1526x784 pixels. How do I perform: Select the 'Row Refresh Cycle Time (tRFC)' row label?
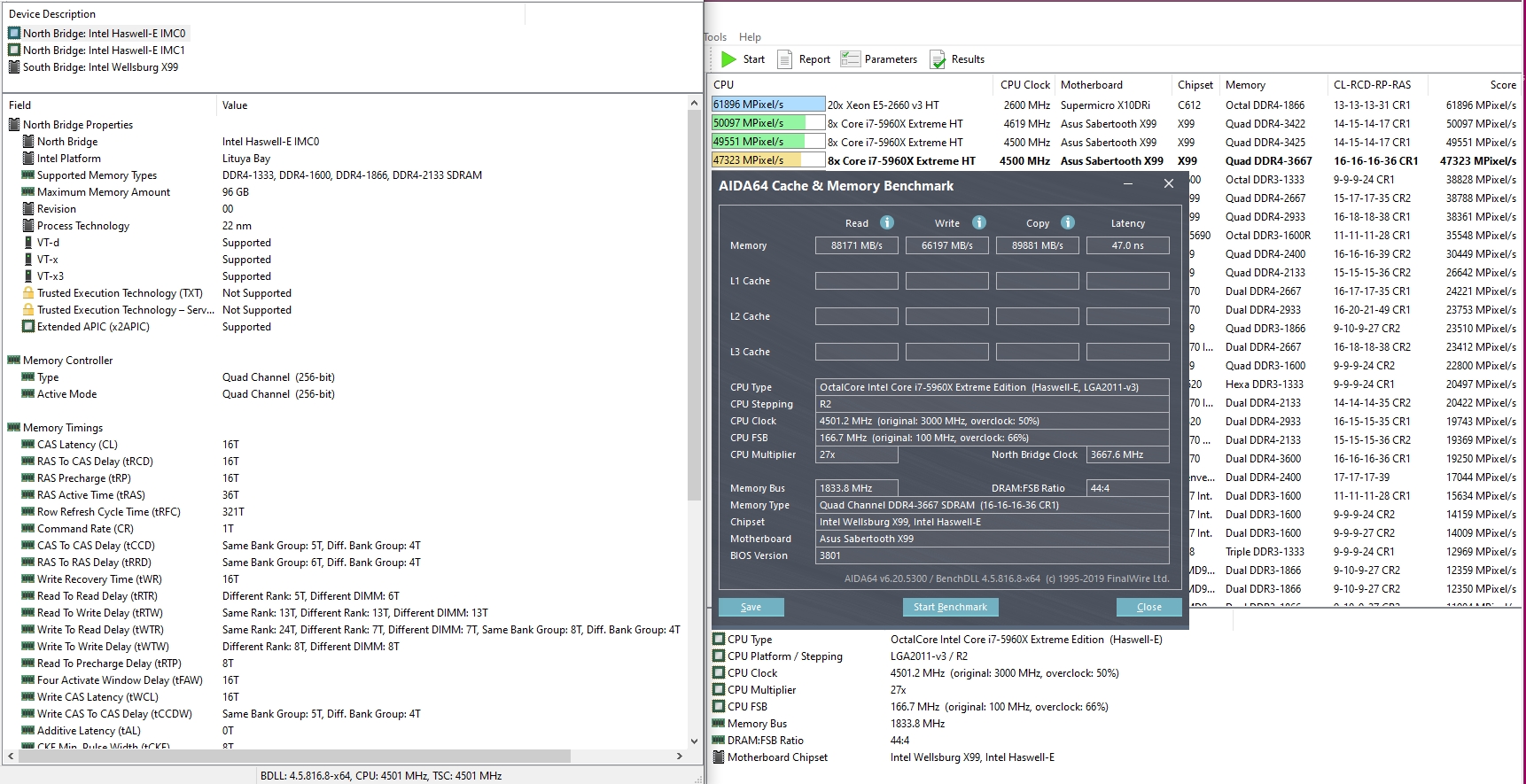coord(109,512)
